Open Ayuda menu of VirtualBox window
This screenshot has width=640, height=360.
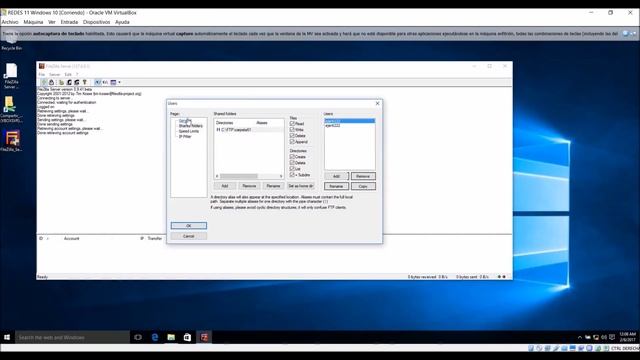tap(122, 22)
